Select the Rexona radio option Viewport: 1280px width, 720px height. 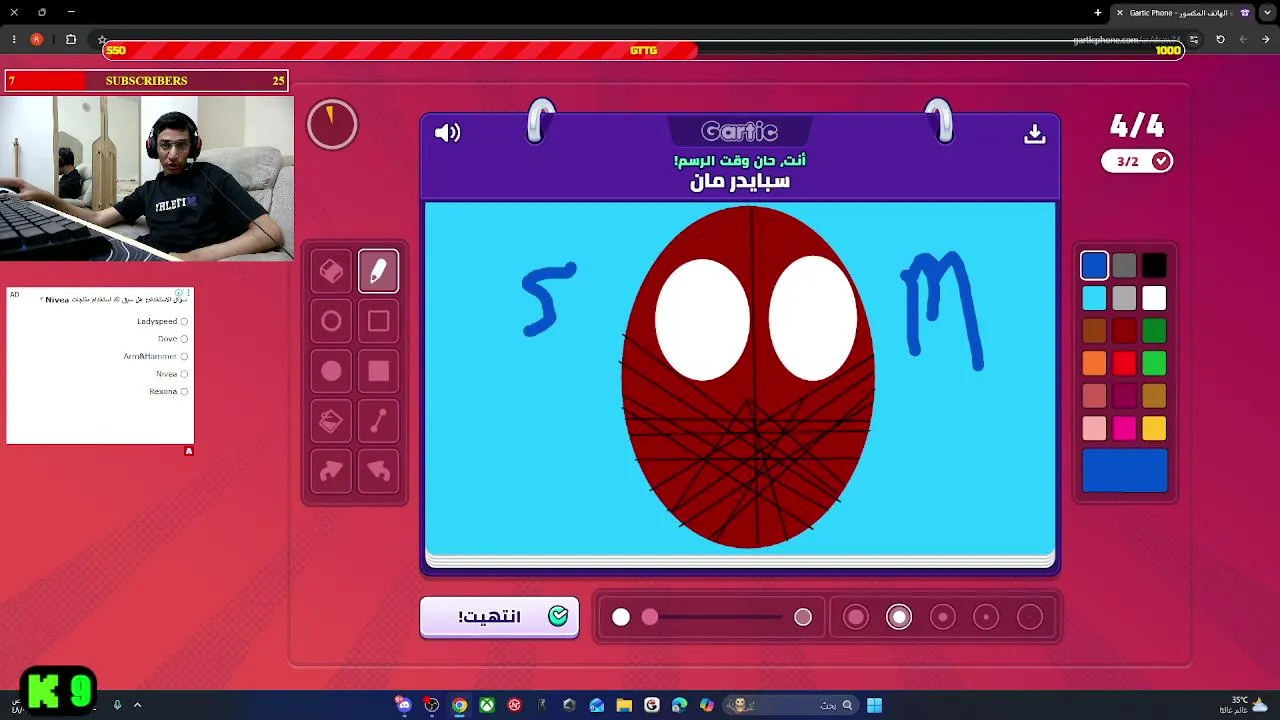184,392
